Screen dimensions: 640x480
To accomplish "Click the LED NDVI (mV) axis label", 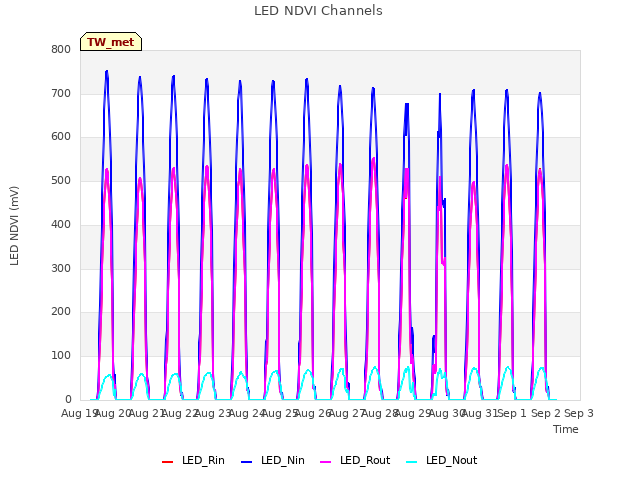I will tap(14, 225).
